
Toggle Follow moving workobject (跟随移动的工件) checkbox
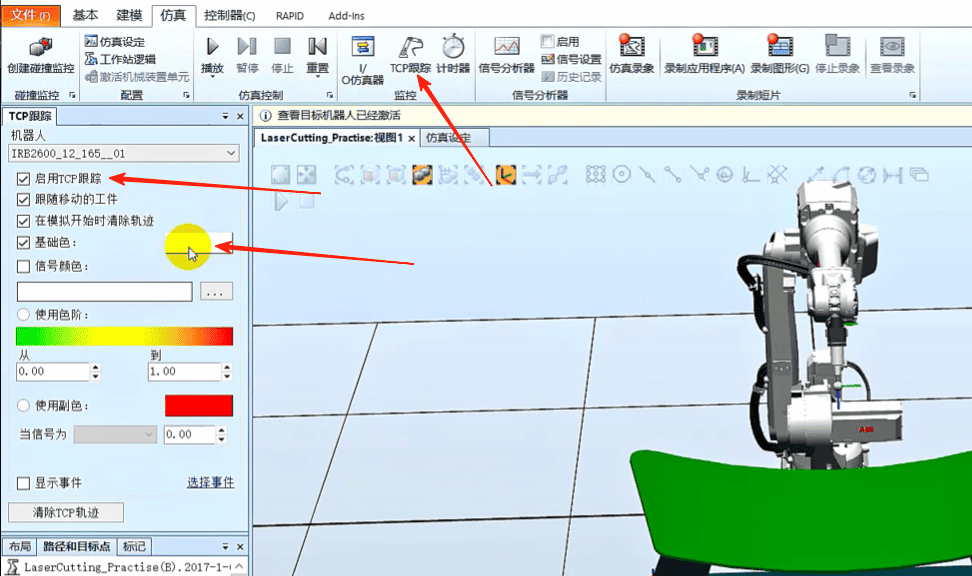coord(24,200)
